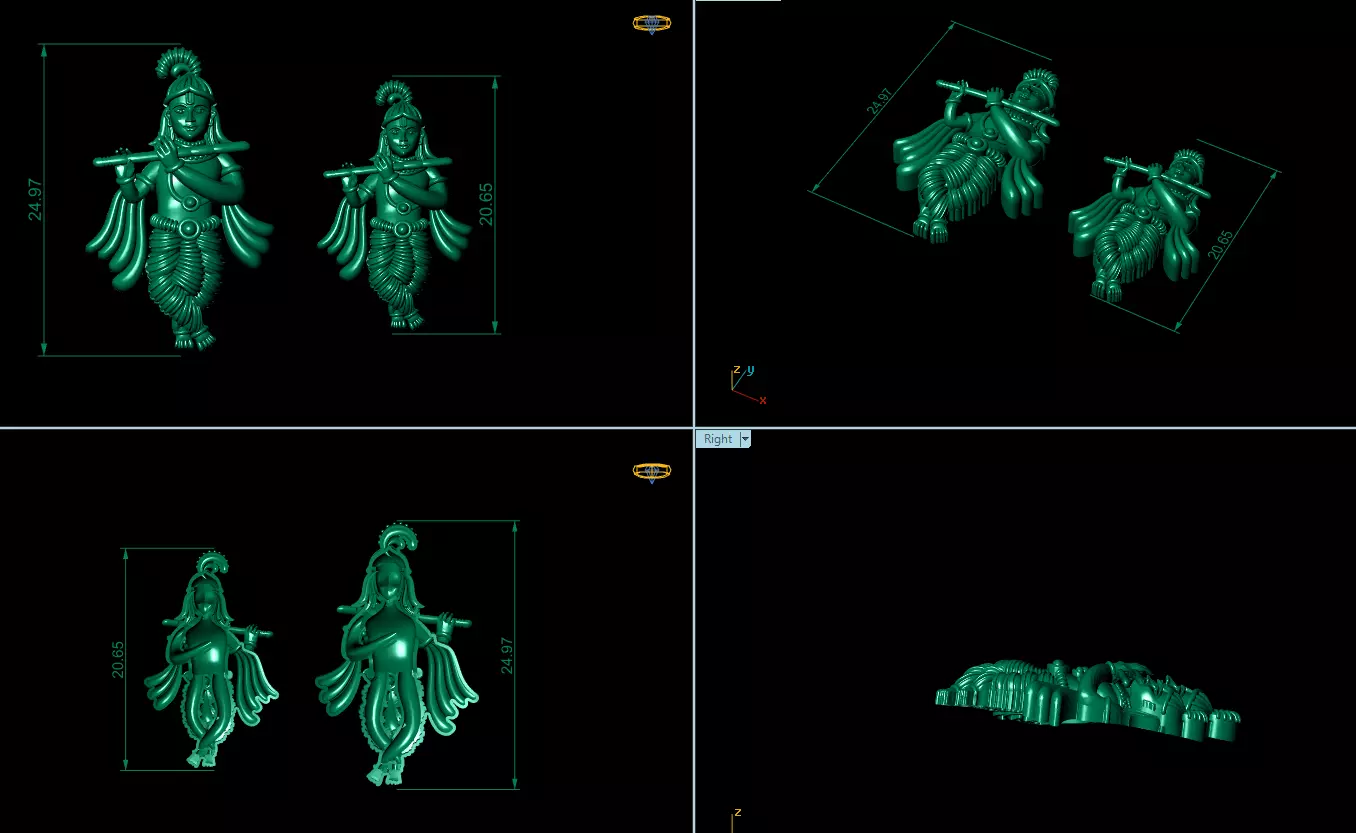
Task: Select the 20.65 dimension text in front view
Action: tap(486, 203)
